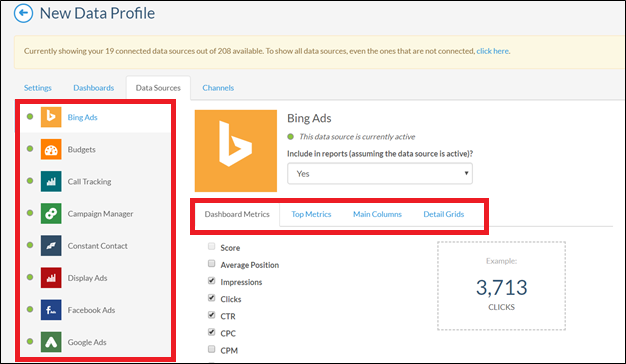
Task: Click the Bing Ads title heading
Action: (309, 118)
